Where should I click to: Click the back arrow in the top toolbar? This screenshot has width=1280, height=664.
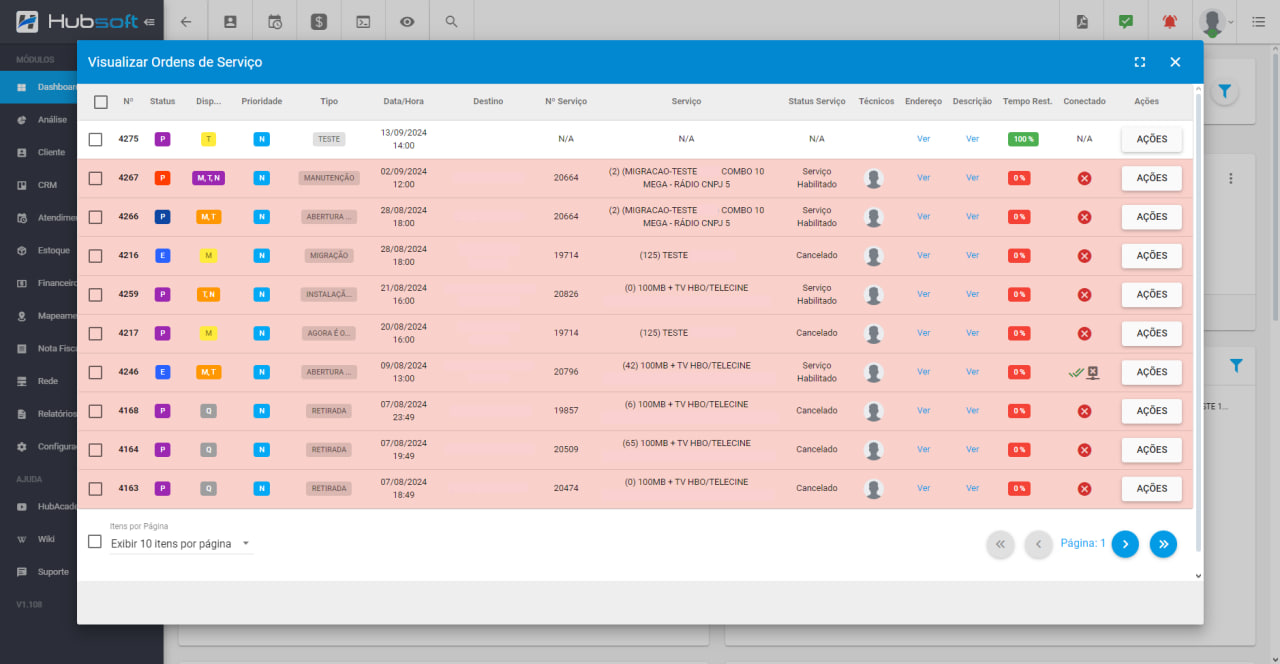(x=186, y=21)
